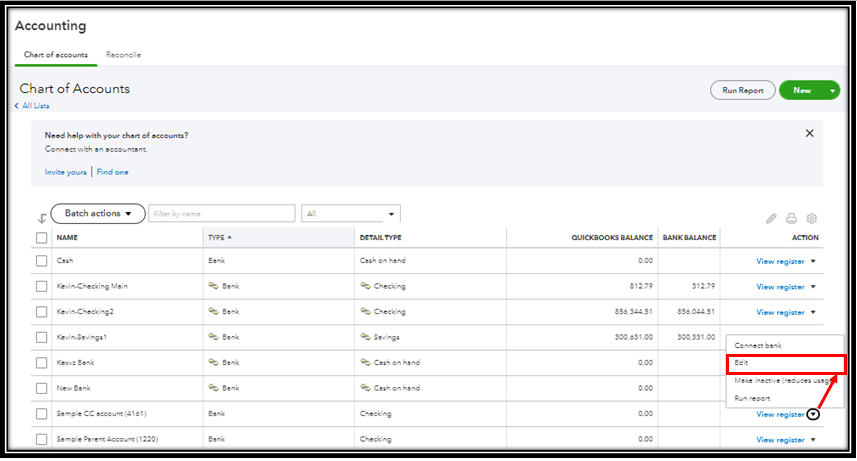The height and width of the screenshot is (461, 857).
Task: Click bank feed icon in Kevin-Savings1 type column
Action: (x=214, y=336)
